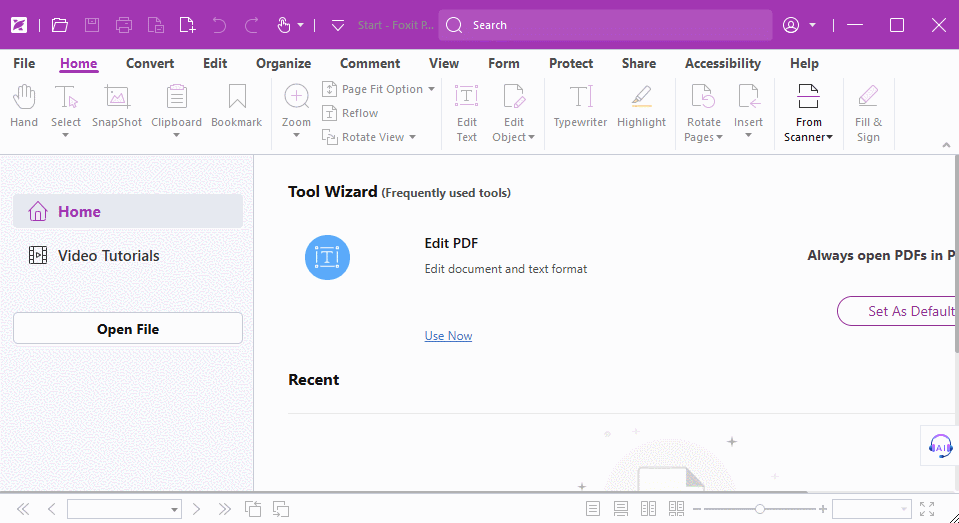Click the horizontal scrollbar at bottom
The width and height of the screenshot is (959, 523).
(404, 492)
